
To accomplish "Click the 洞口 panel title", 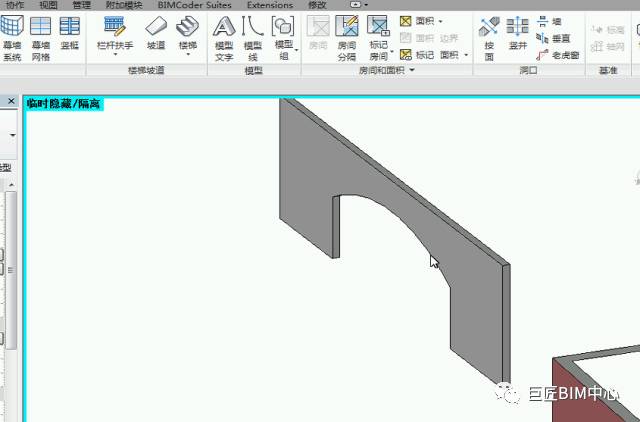I will 528,71.
